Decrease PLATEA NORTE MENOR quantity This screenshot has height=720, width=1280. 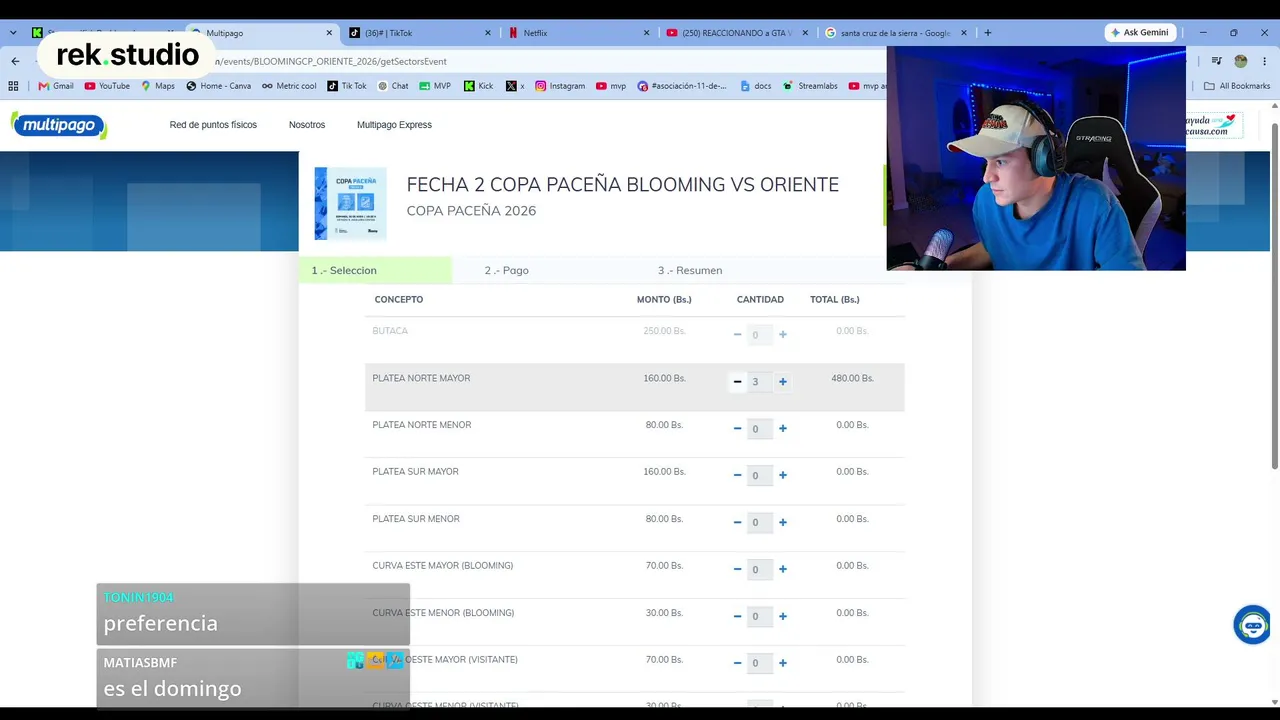pyautogui.click(x=737, y=428)
